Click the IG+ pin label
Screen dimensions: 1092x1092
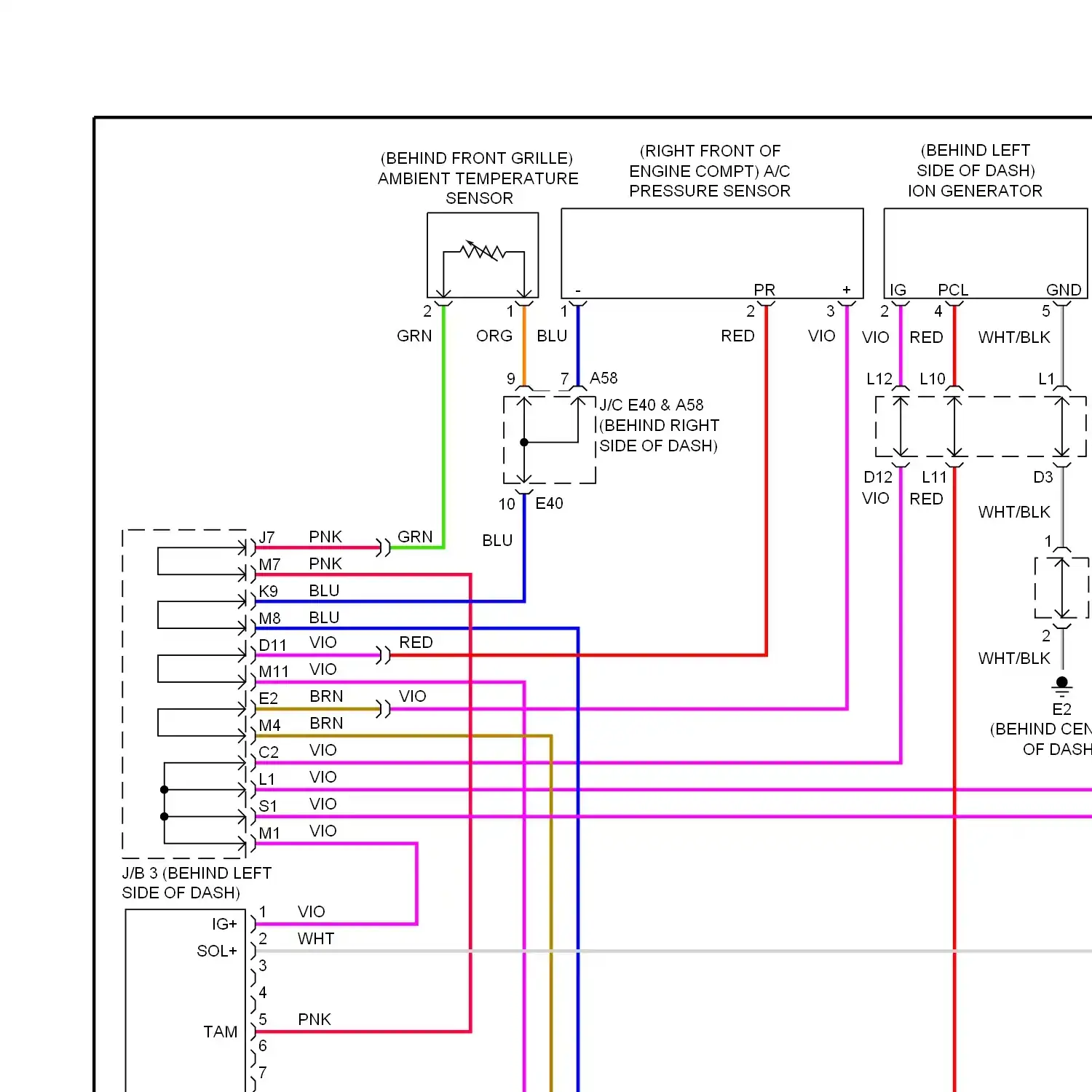tap(224, 924)
